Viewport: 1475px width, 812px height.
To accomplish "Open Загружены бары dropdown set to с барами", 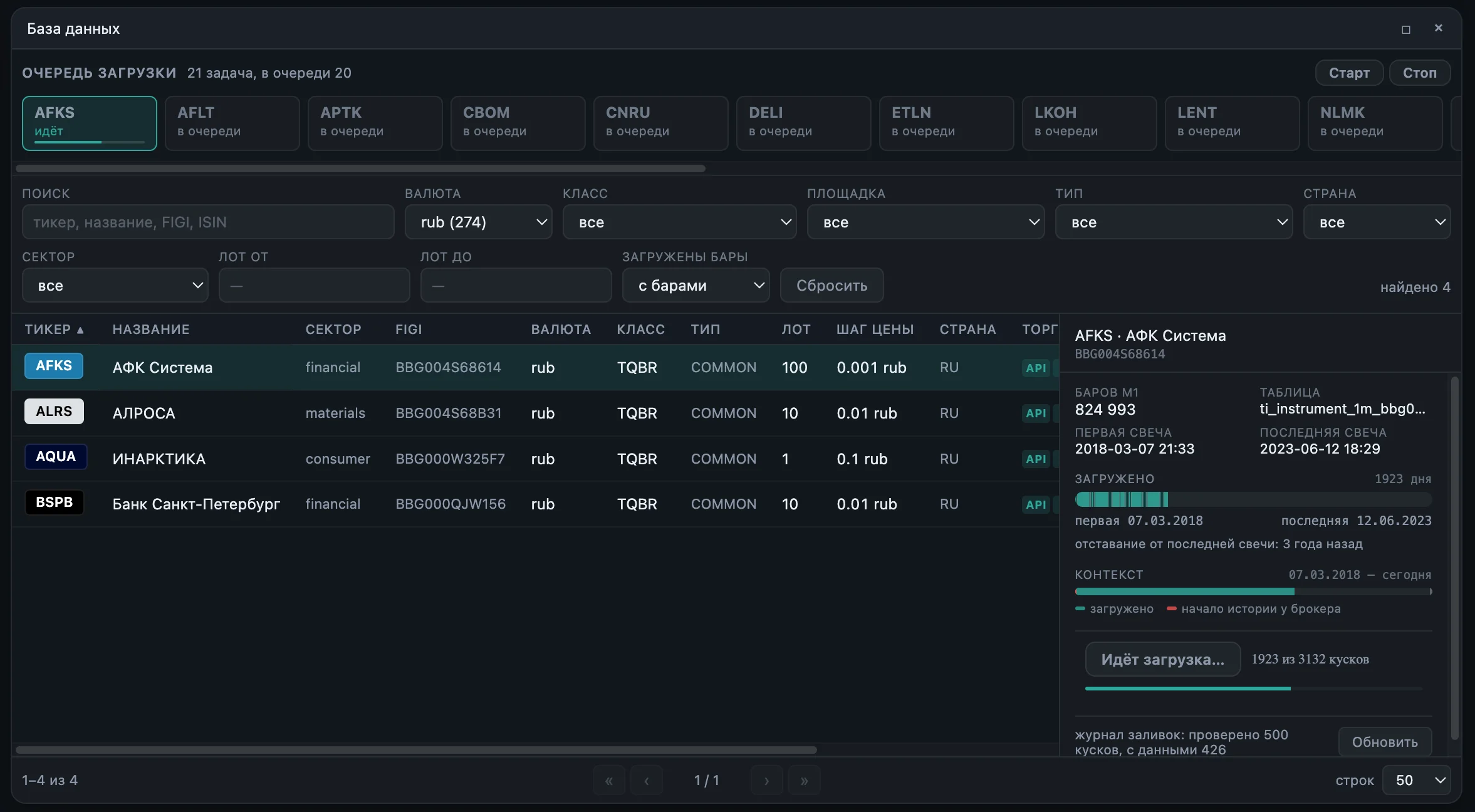I will pos(696,286).
